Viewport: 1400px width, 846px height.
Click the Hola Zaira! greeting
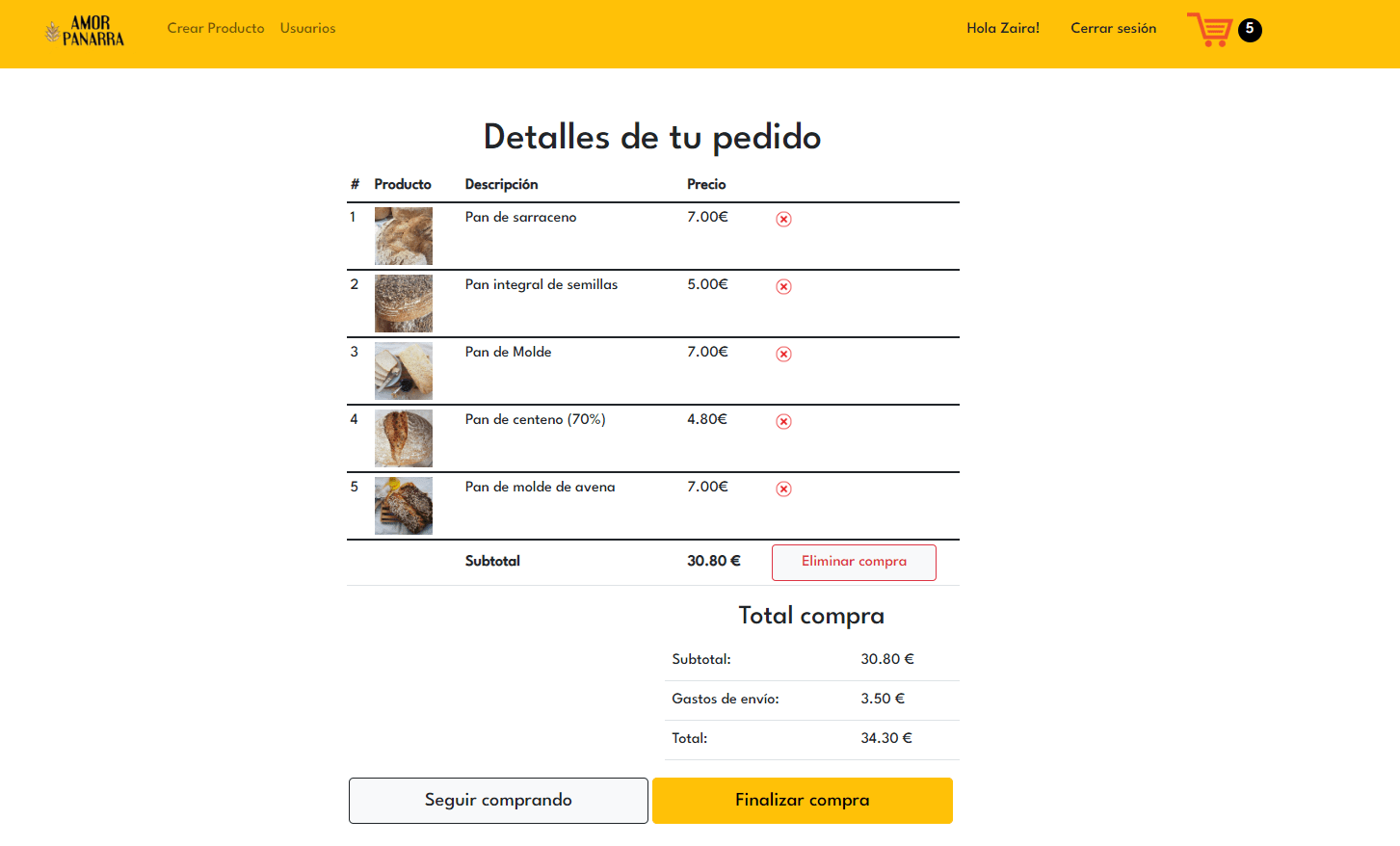(1003, 28)
